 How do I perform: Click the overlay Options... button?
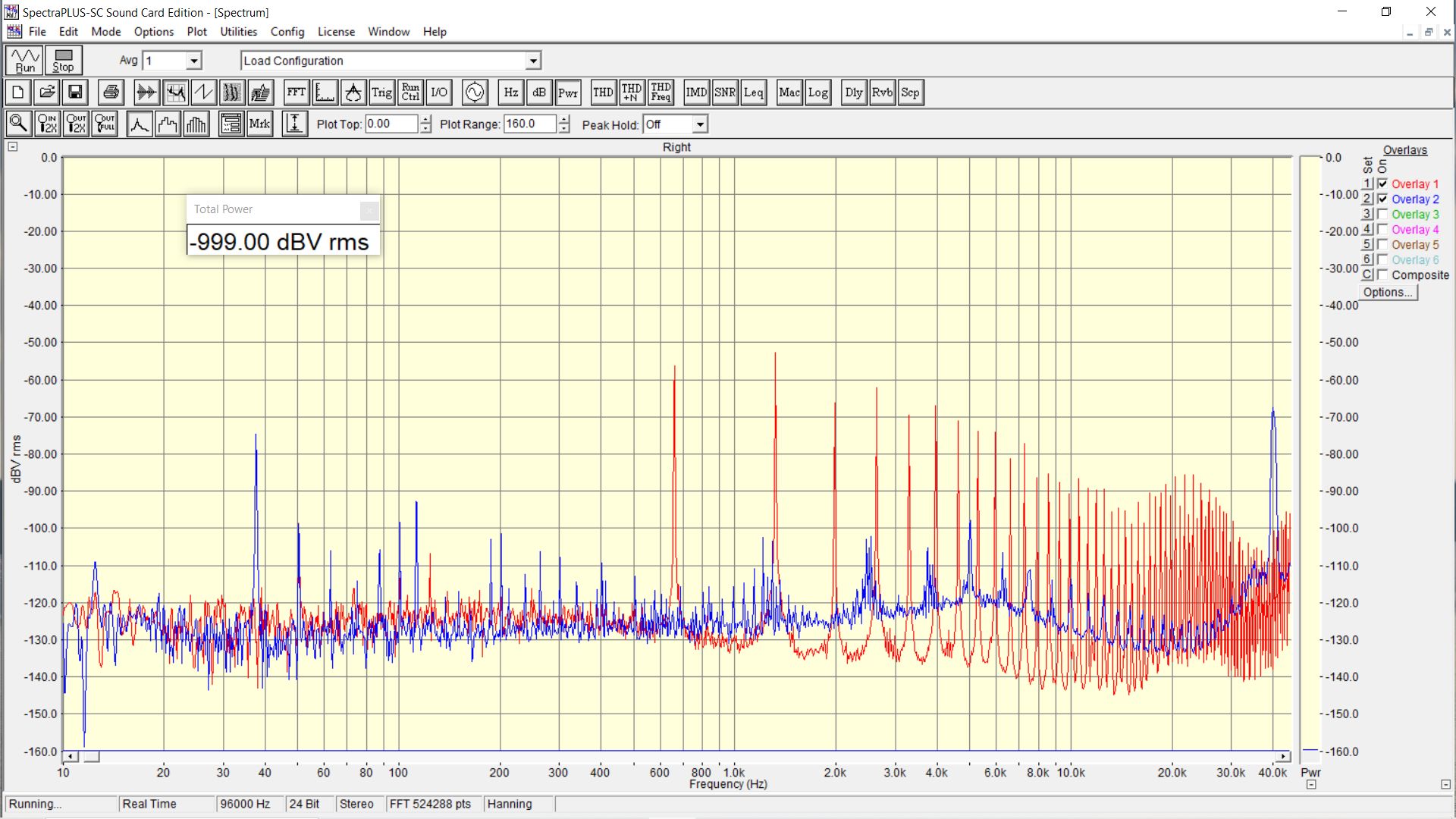pos(1387,293)
